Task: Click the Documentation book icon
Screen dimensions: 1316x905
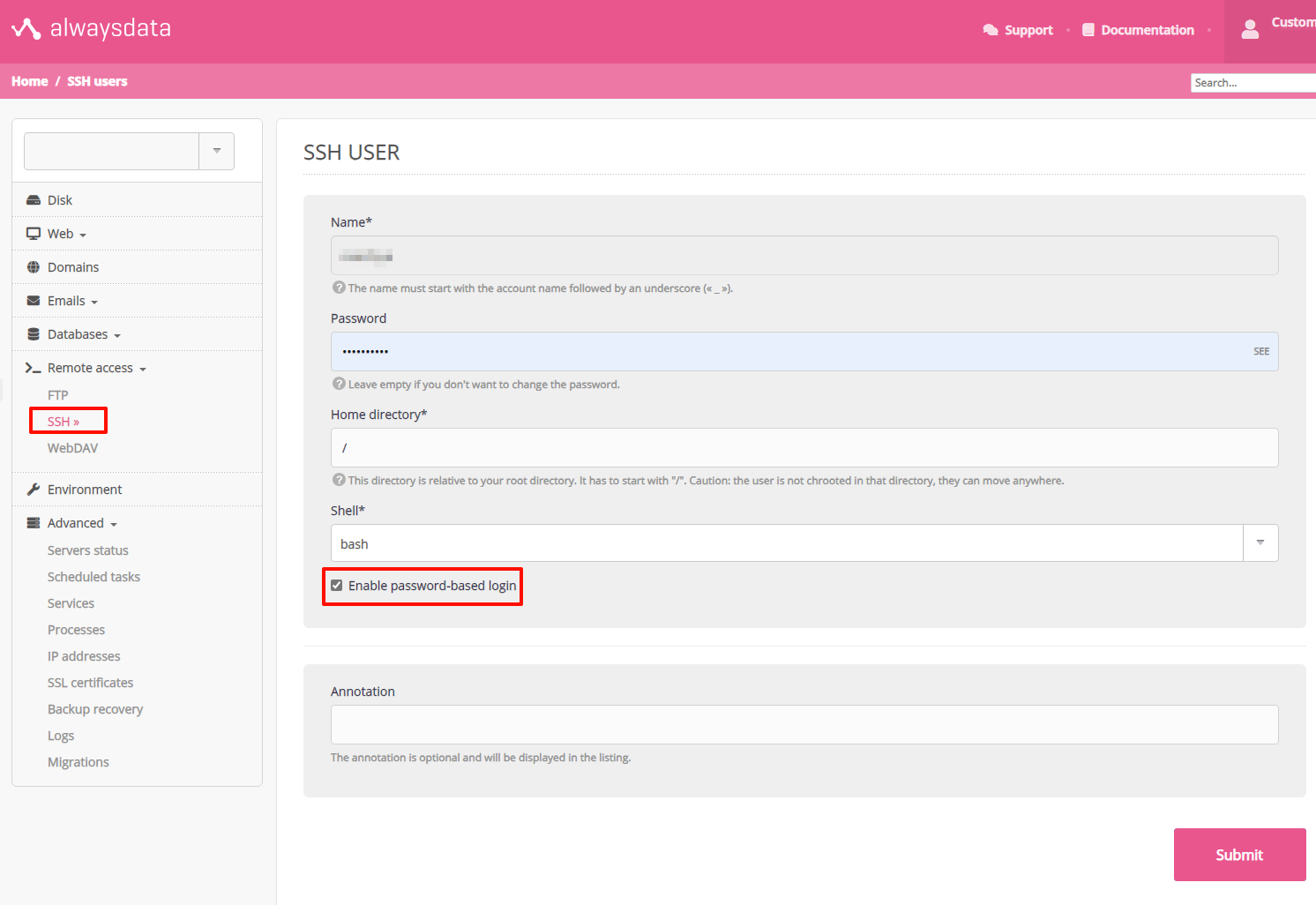Action: tap(1088, 30)
